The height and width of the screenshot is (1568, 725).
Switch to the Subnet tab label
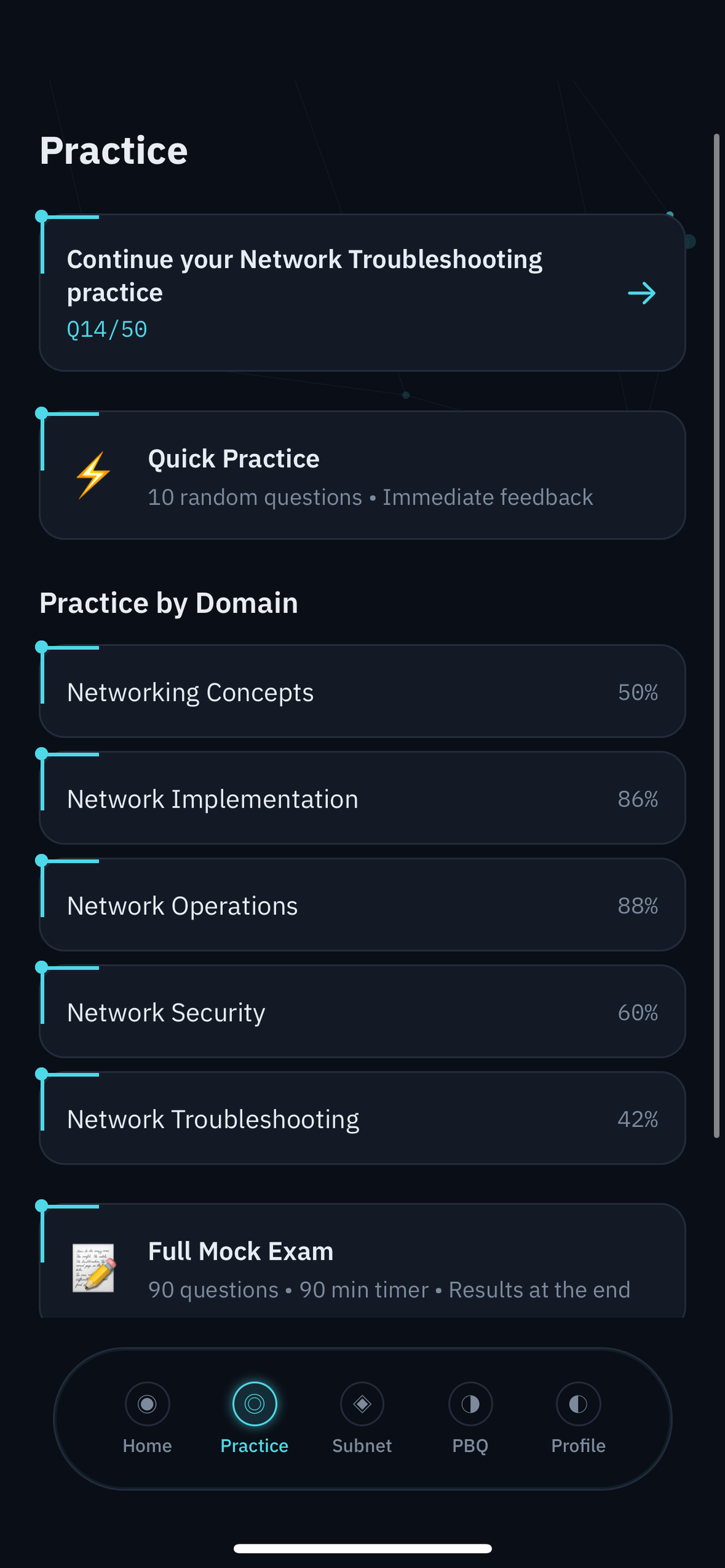[362, 1446]
